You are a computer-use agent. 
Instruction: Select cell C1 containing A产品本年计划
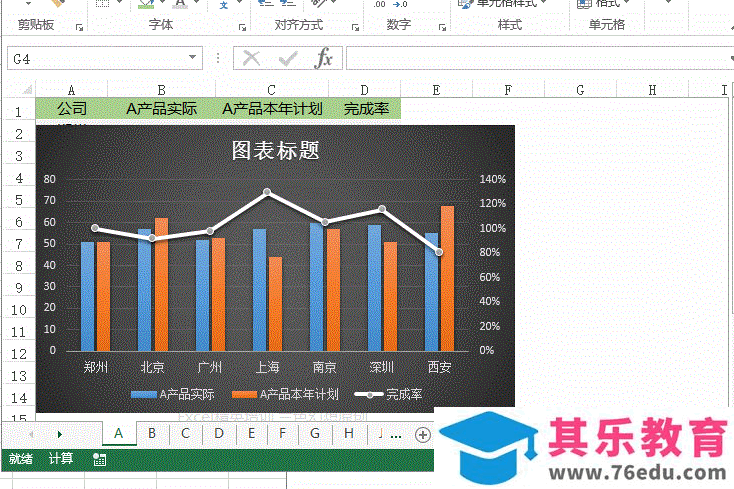pos(272,109)
